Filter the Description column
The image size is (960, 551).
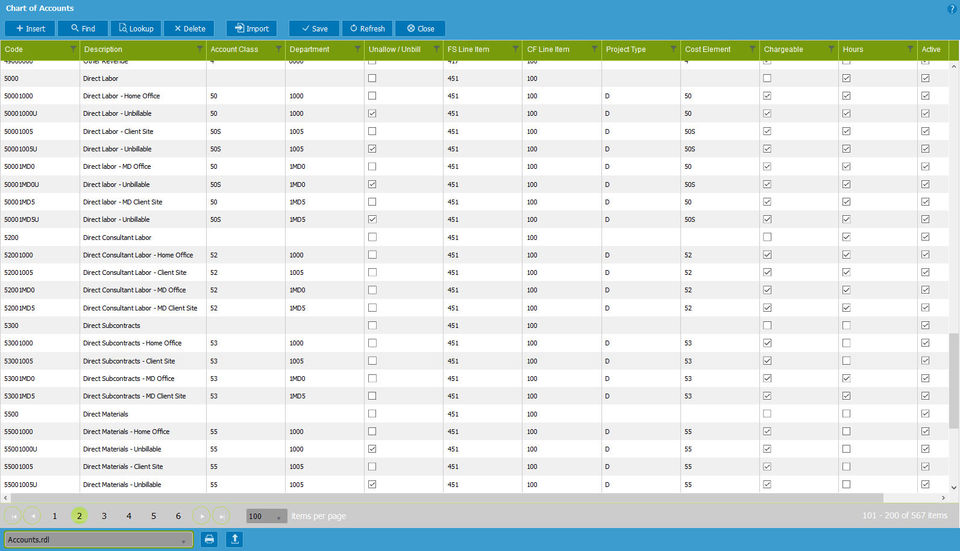click(x=200, y=49)
